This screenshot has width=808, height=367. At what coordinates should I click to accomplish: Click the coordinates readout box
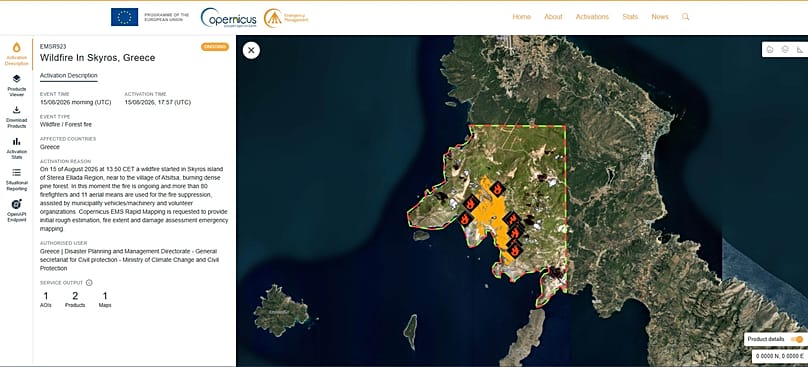point(779,356)
